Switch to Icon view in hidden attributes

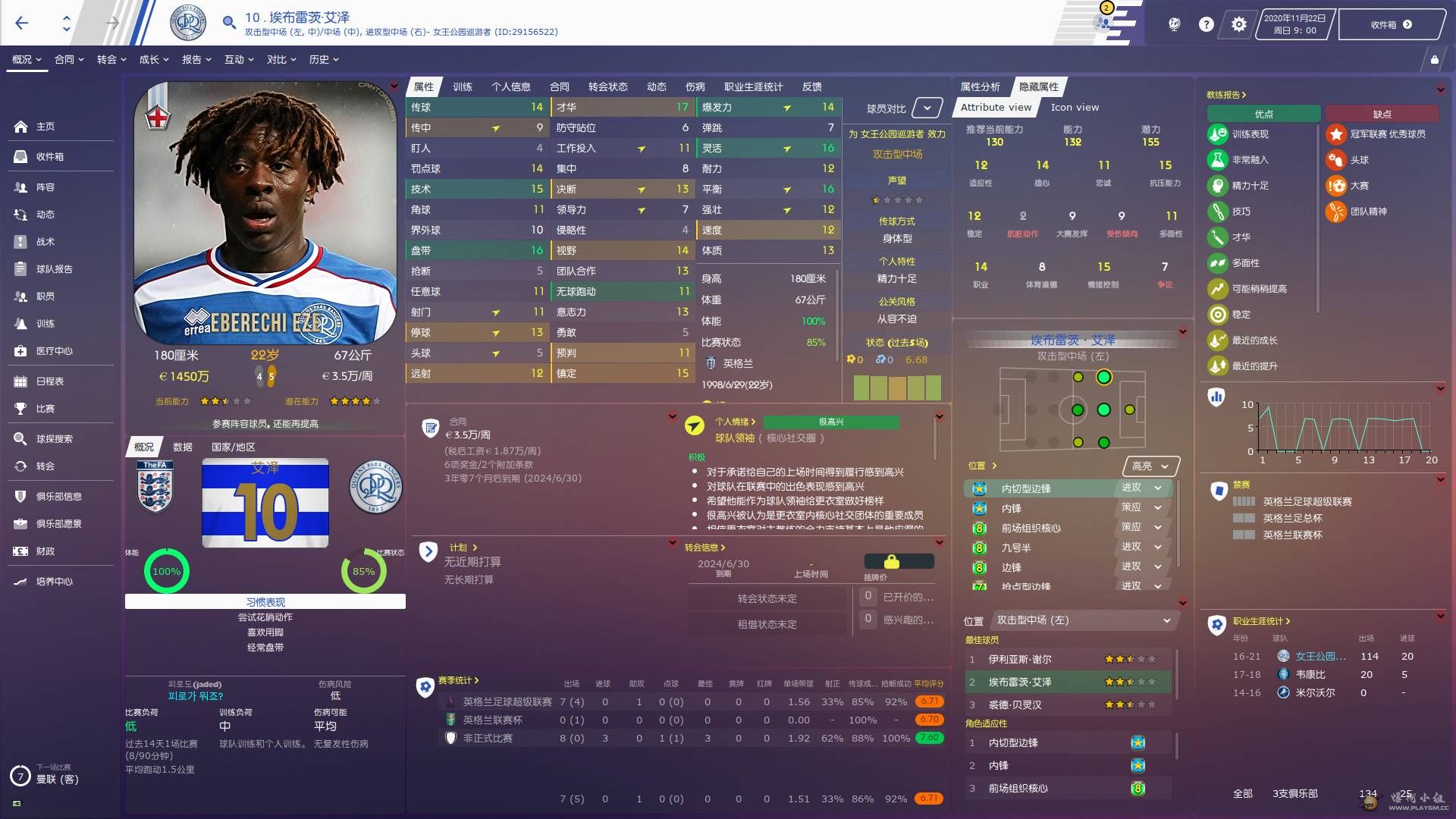coord(1075,108)
